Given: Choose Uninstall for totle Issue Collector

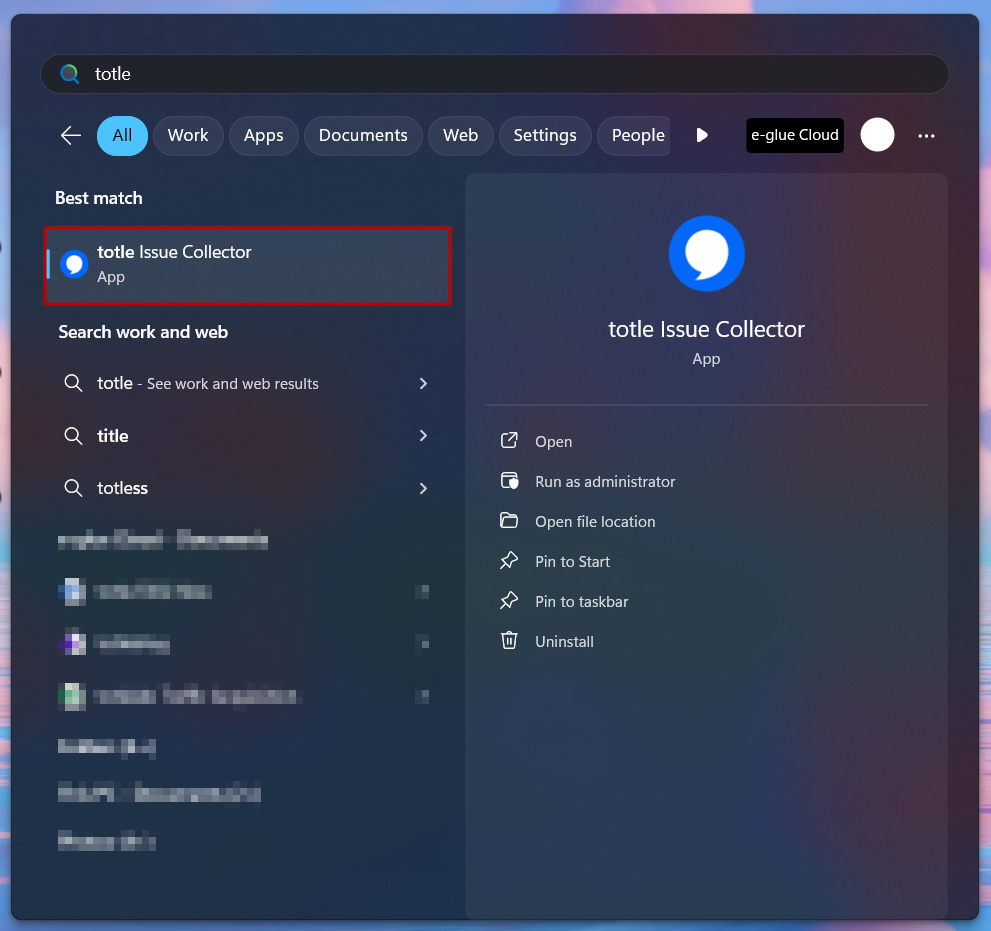Looking at the screenshot, I should [x=564, y=642].
